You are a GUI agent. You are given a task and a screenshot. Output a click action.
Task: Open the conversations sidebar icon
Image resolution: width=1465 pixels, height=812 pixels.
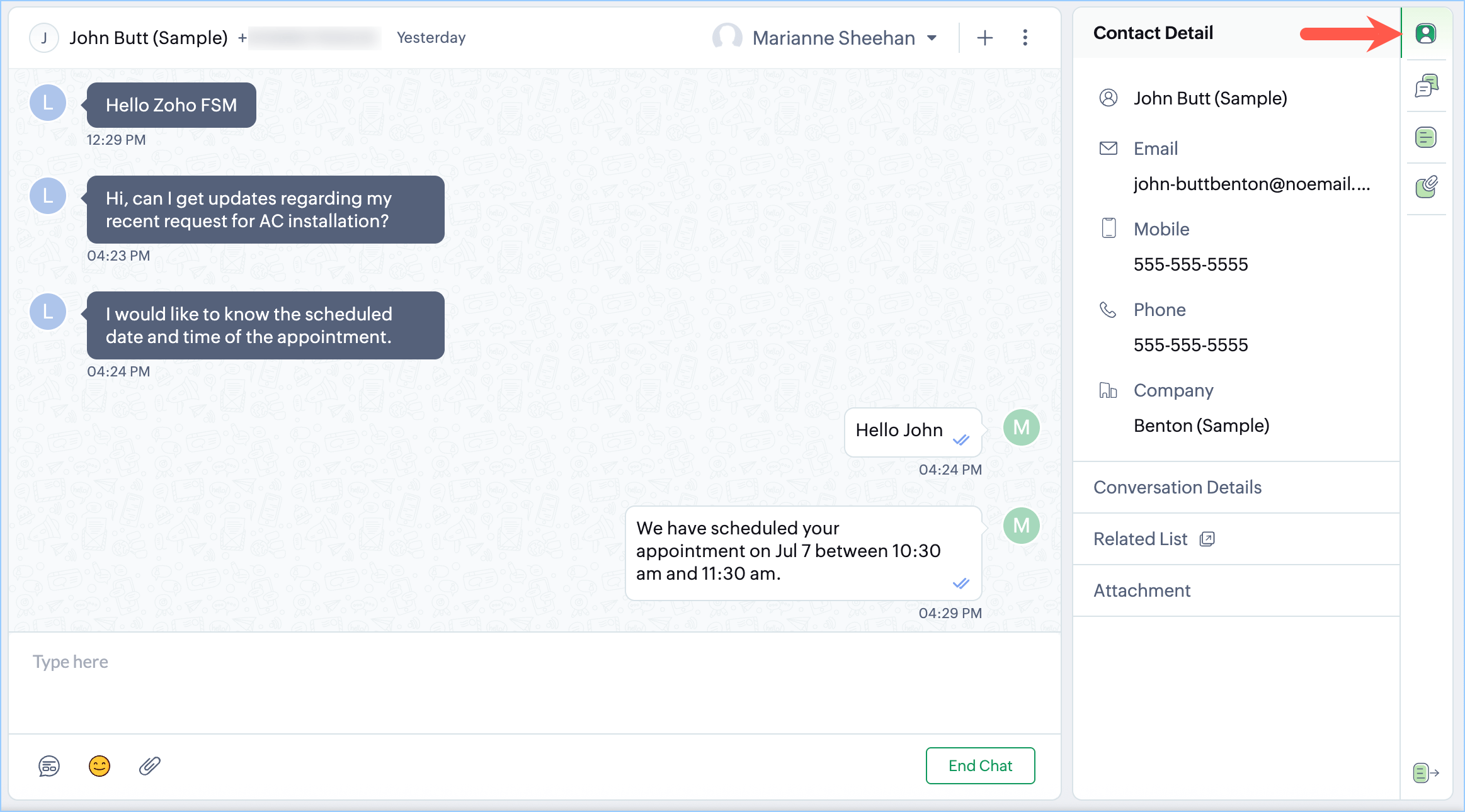(1426, 86)
